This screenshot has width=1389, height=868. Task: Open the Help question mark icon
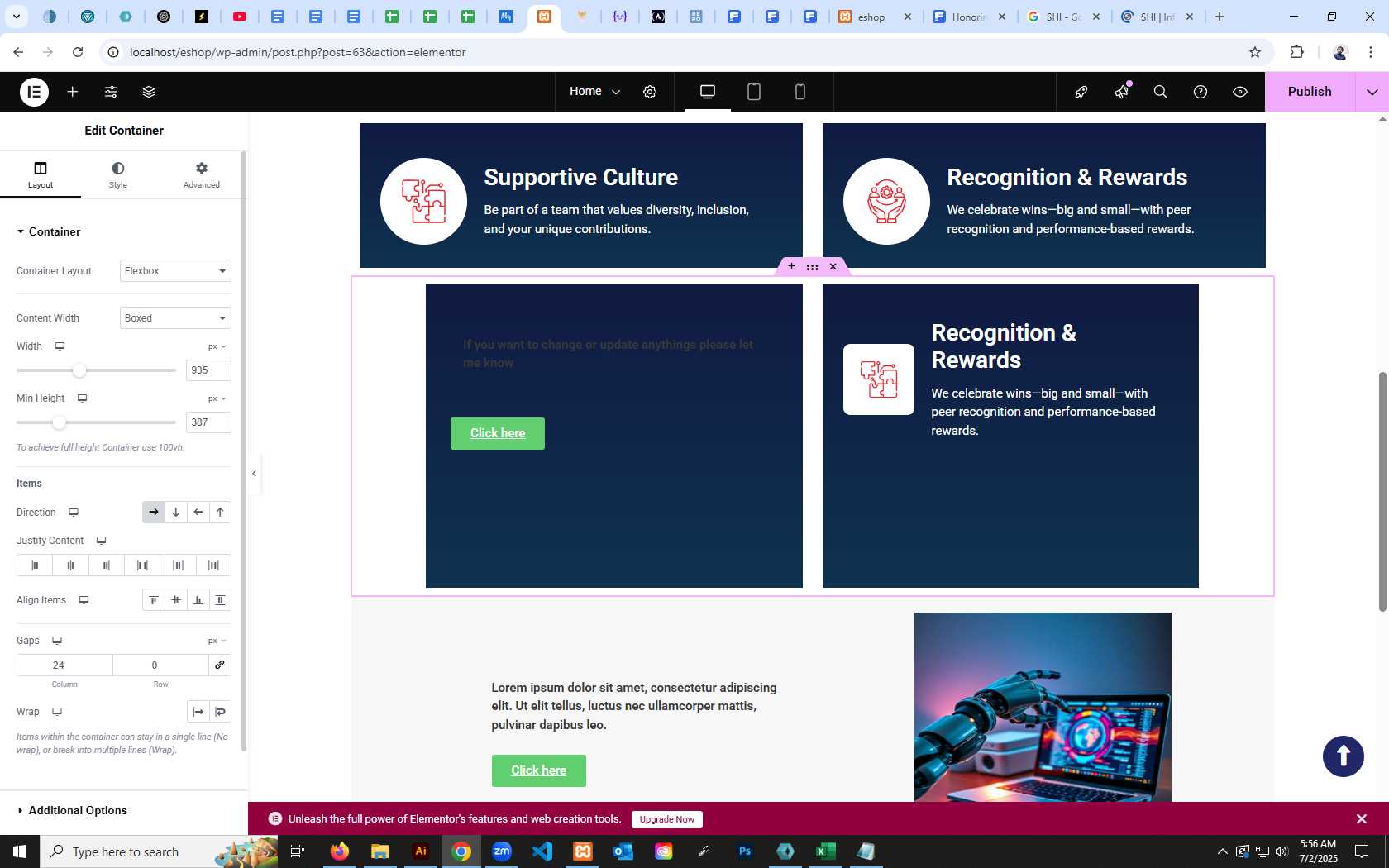[1200, 92]
